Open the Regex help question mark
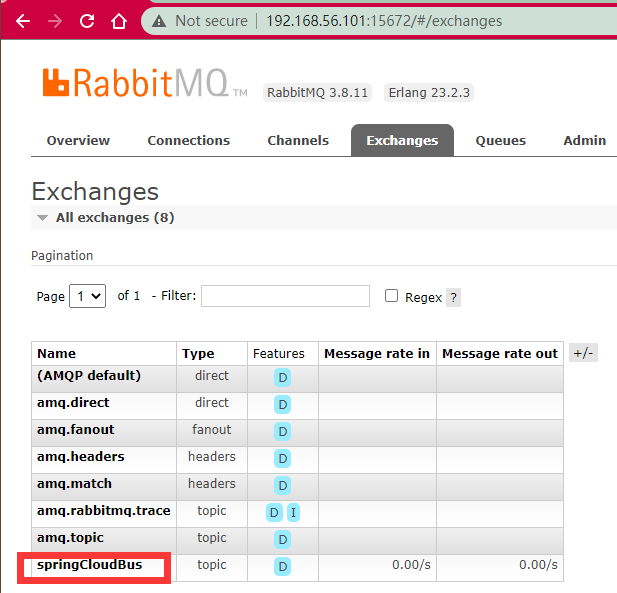The height and width of the screenshot is (593, 617). pyautogui.click(x=453, y=297)
